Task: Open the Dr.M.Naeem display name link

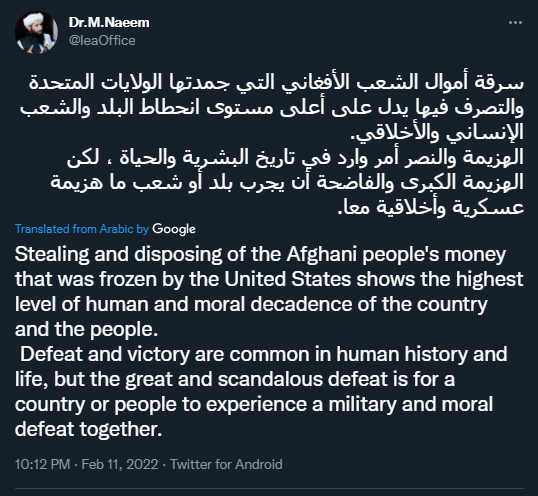Action: point(109,23)
